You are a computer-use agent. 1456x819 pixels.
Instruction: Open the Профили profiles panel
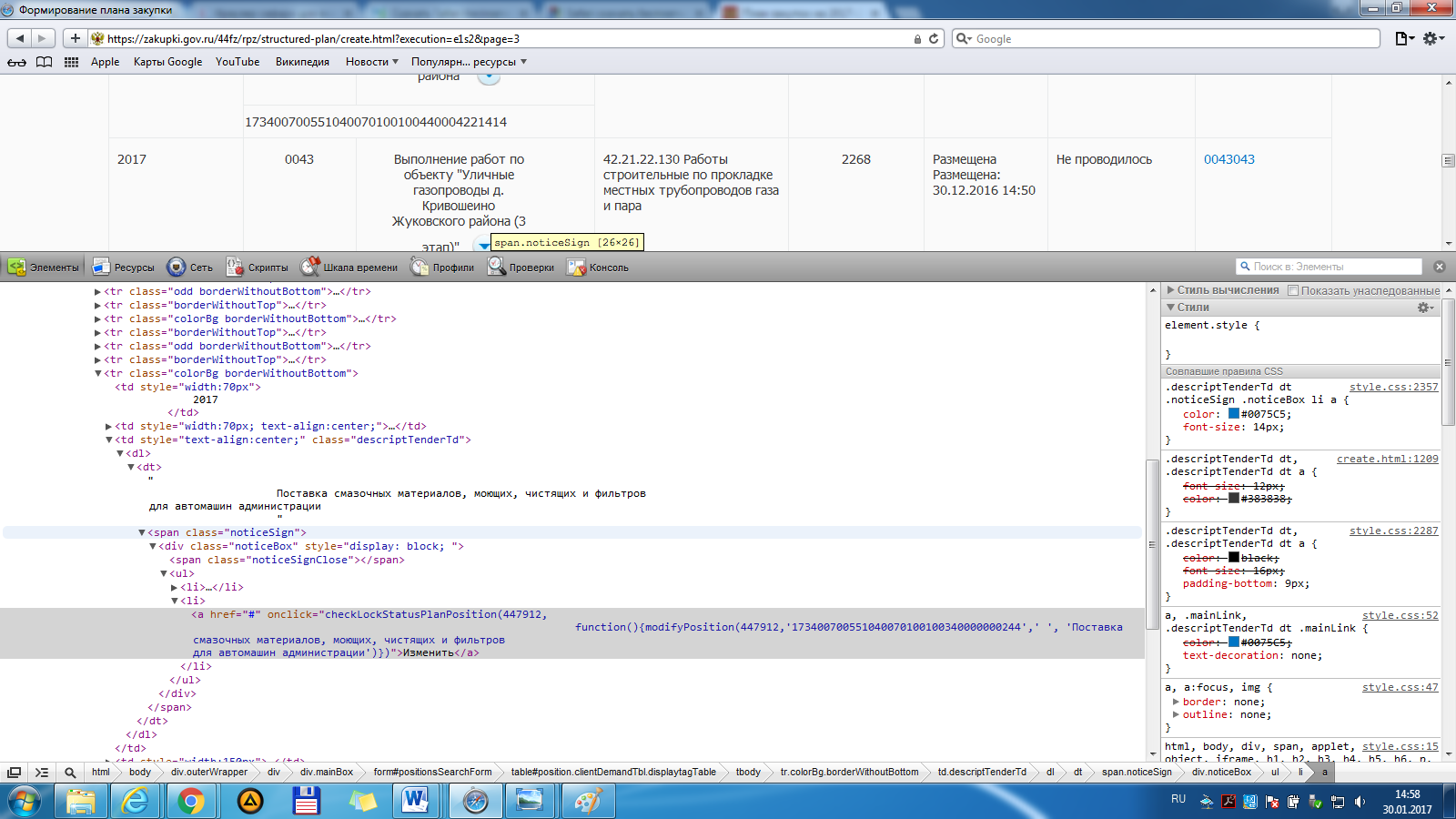pos(442,267)
